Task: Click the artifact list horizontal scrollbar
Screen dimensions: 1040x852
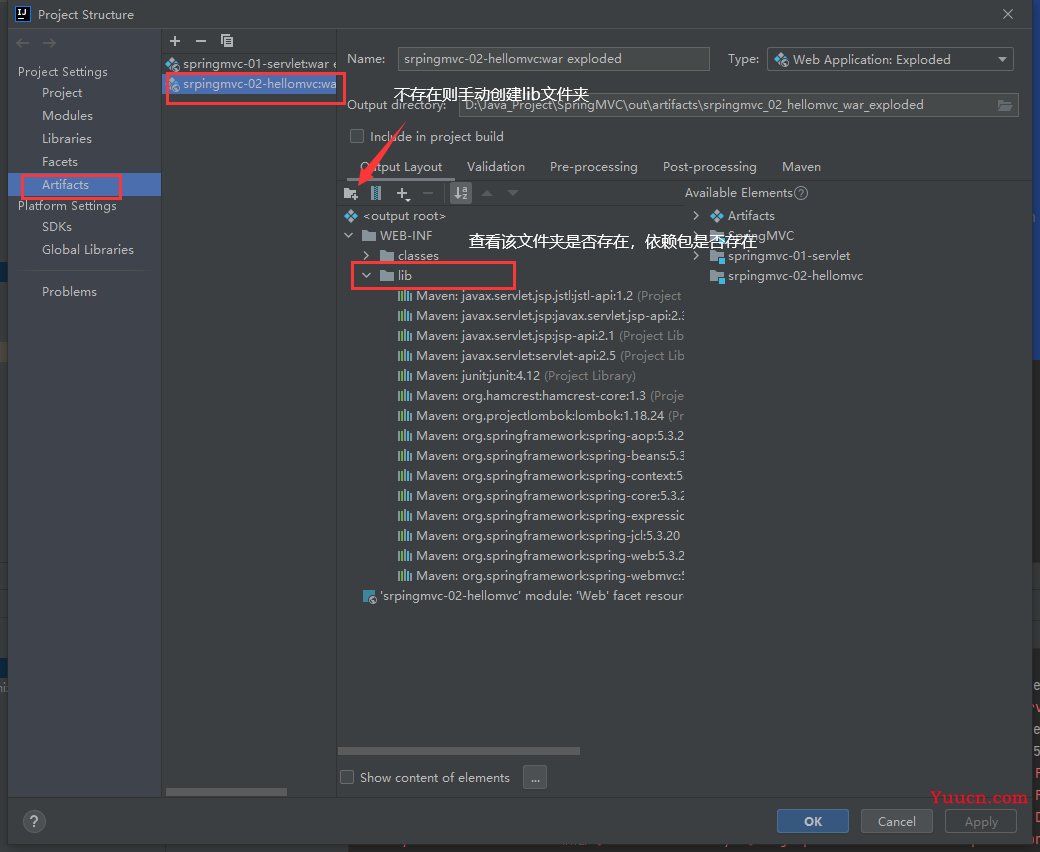Action: click(x=226, y=792)
